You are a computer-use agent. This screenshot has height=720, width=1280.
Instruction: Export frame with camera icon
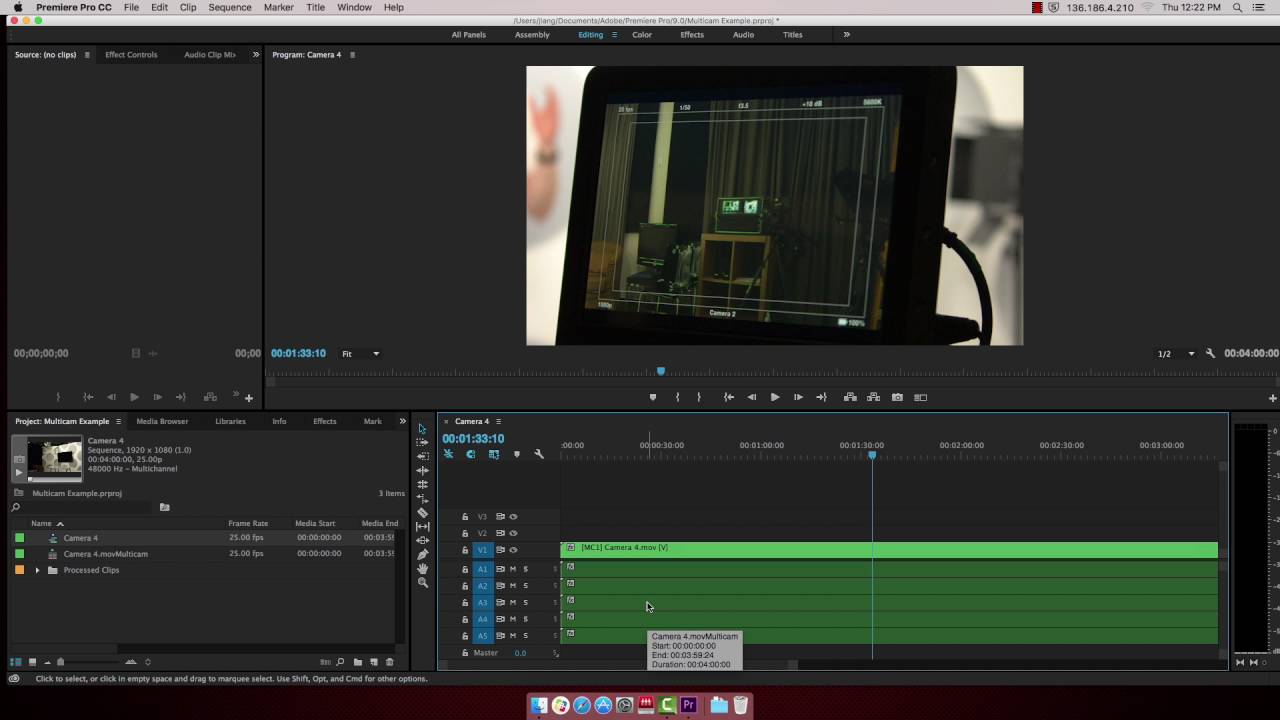897,397
